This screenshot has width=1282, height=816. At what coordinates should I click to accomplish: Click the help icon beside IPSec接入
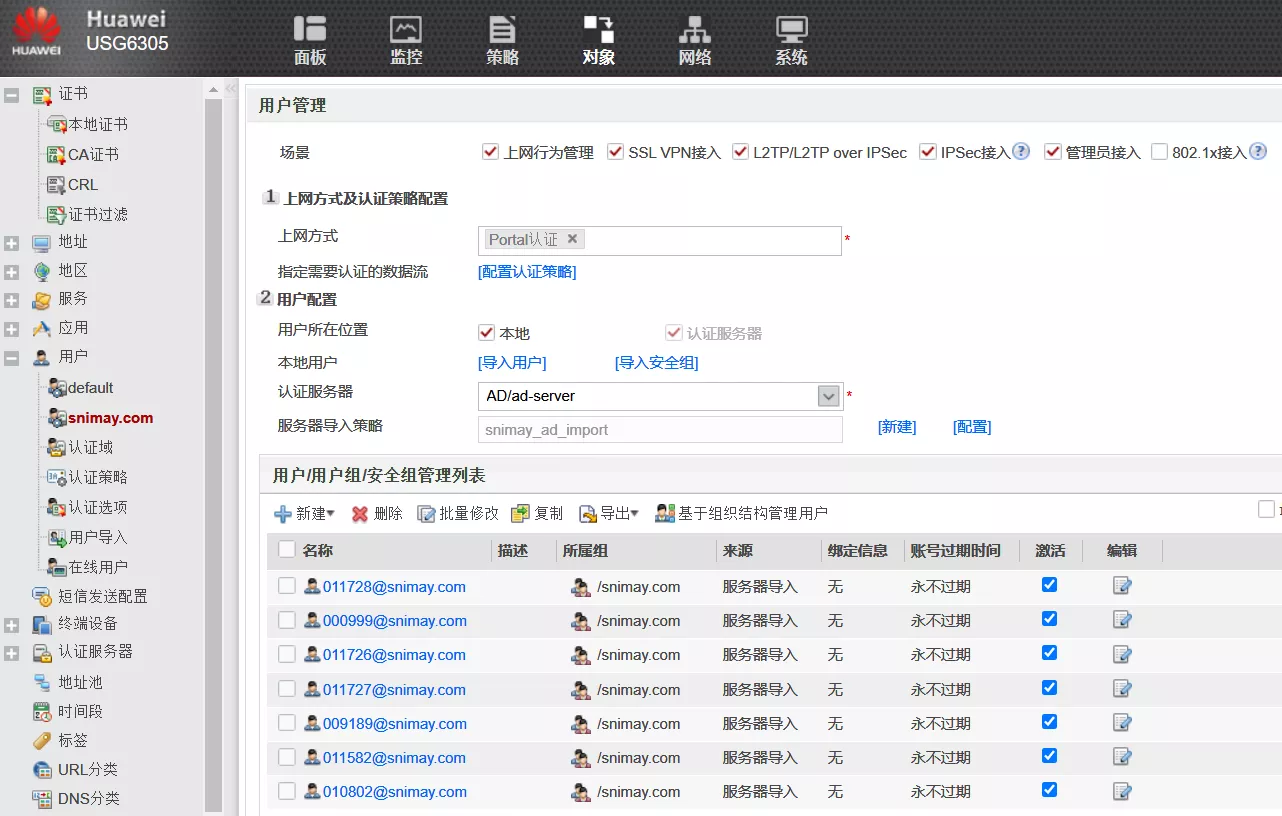click(1021, 152)
